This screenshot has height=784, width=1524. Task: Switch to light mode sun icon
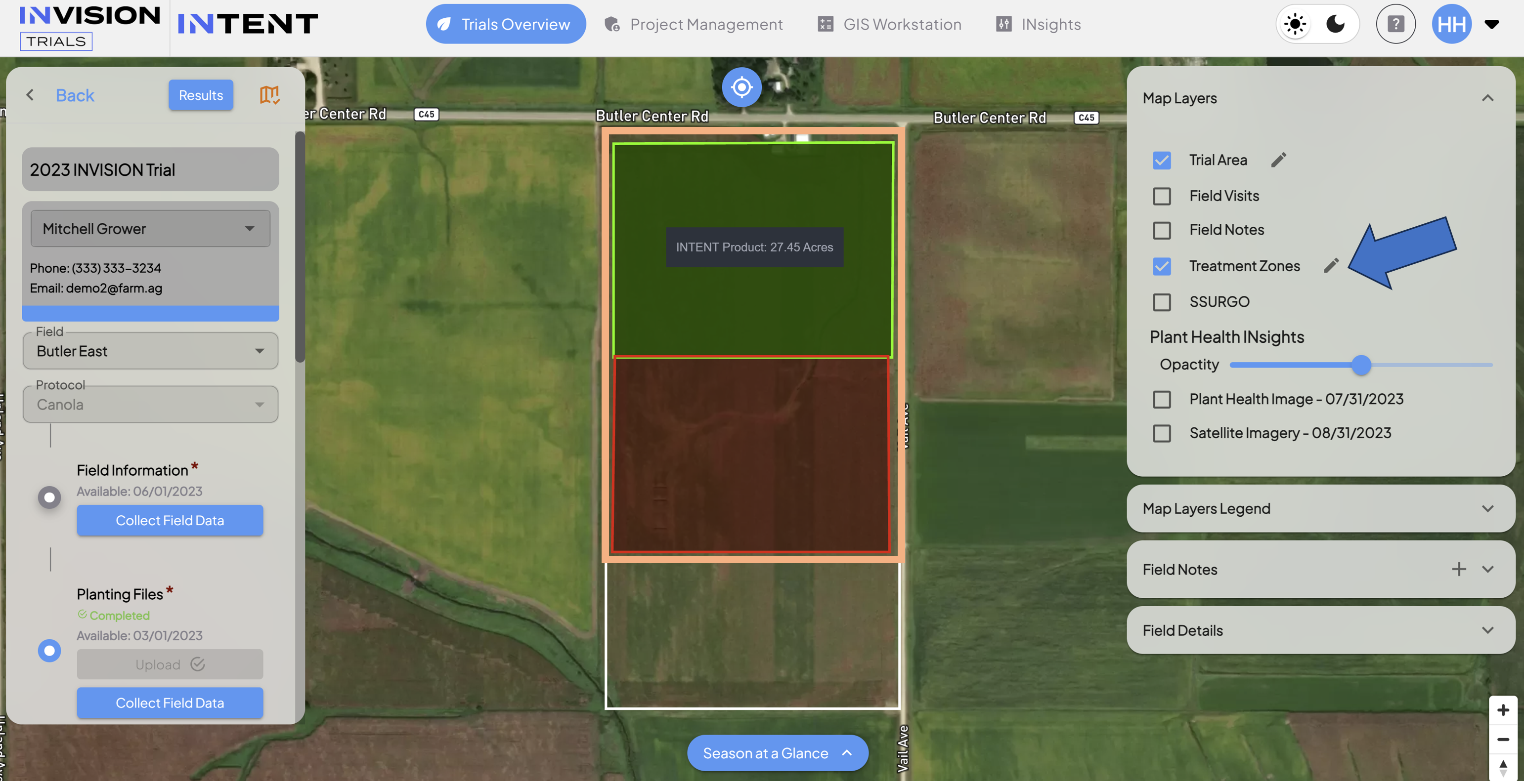[x=1295, y=24]
